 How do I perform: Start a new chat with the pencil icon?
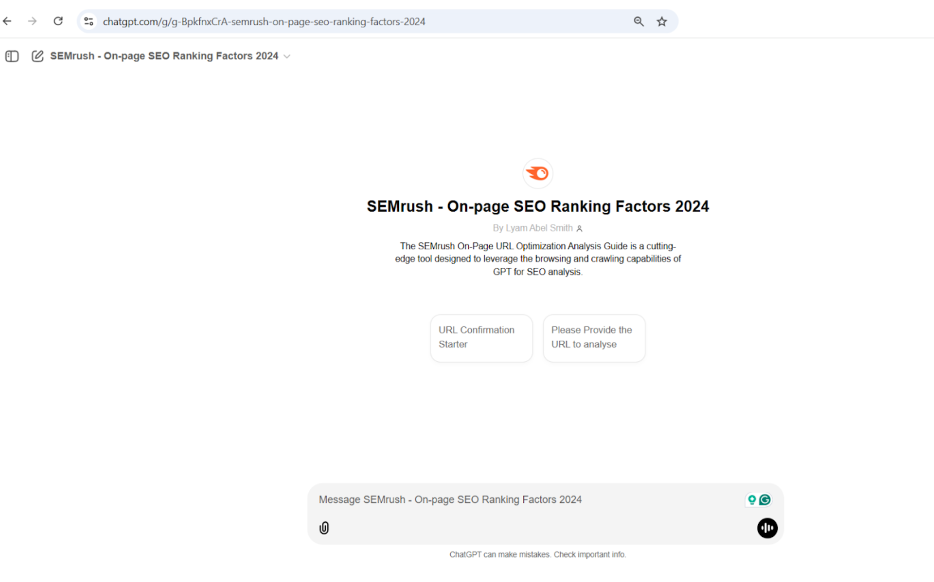point(38,56)
